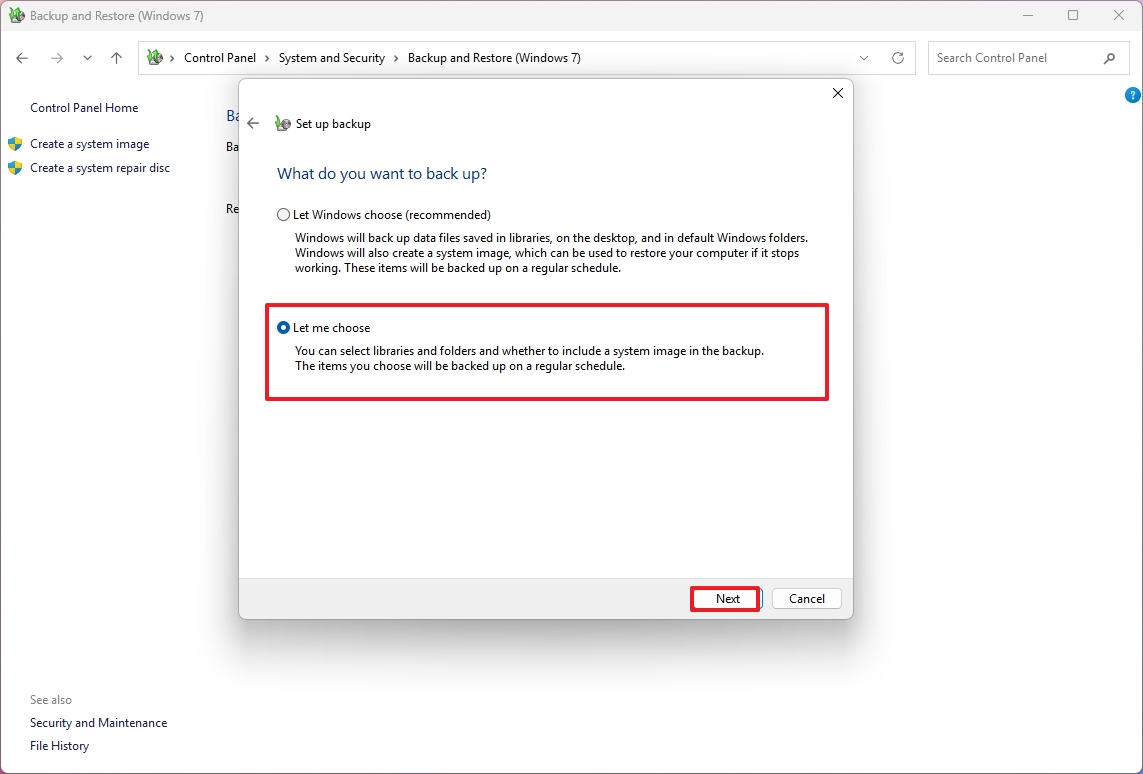Select the Let me choose radio button
Image resolution: width=1143 pixels, height=774 pixels.
(324, 328)
